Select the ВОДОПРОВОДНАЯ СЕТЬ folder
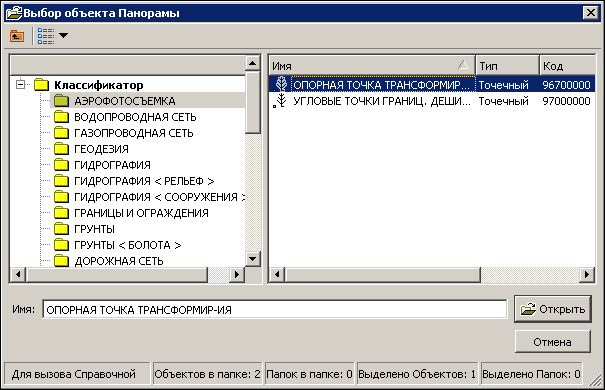605x390 pixels. (135, 117)
